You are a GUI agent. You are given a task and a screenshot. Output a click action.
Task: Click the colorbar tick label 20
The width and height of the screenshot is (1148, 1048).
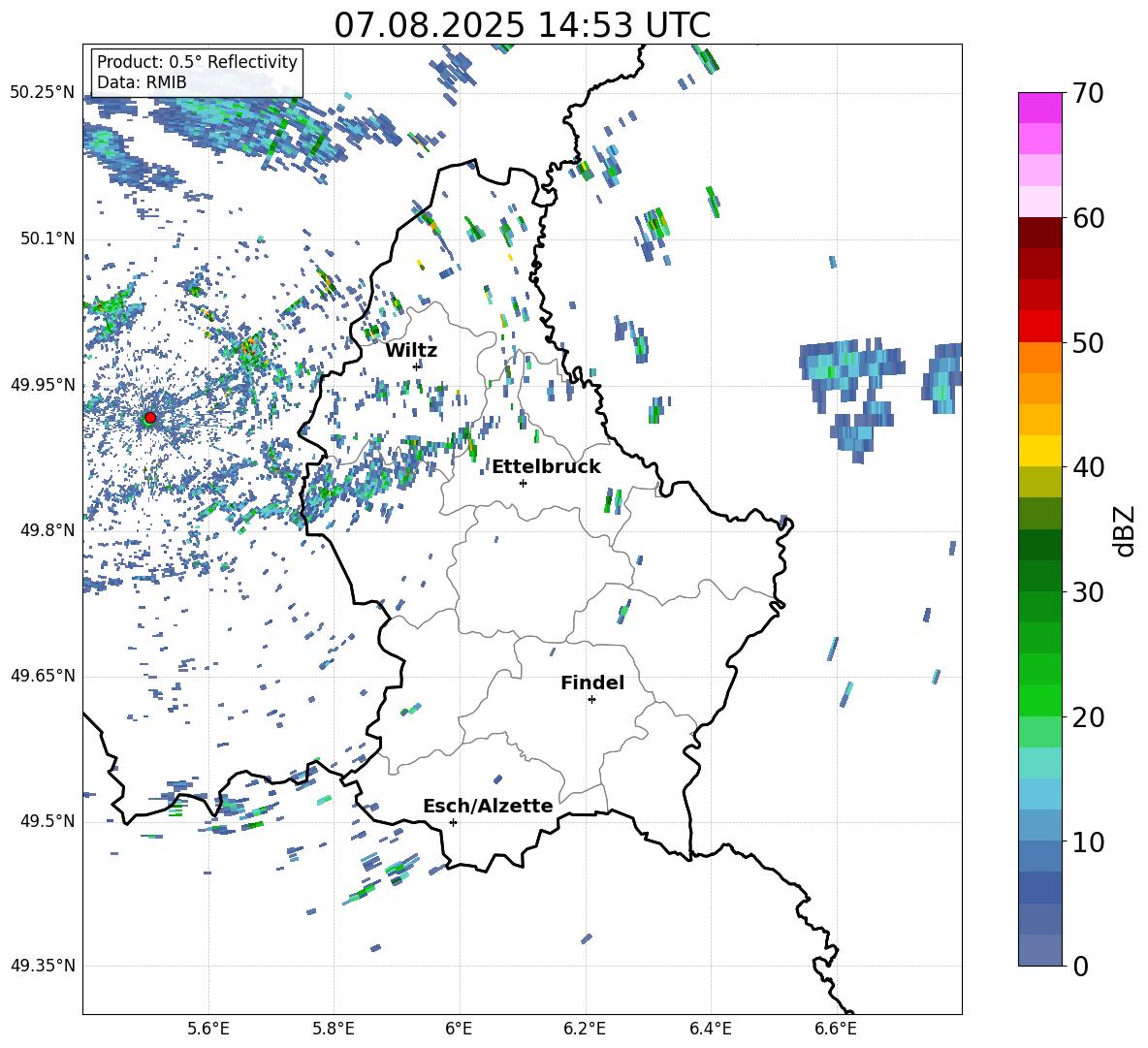click(x=1088, y=717)
